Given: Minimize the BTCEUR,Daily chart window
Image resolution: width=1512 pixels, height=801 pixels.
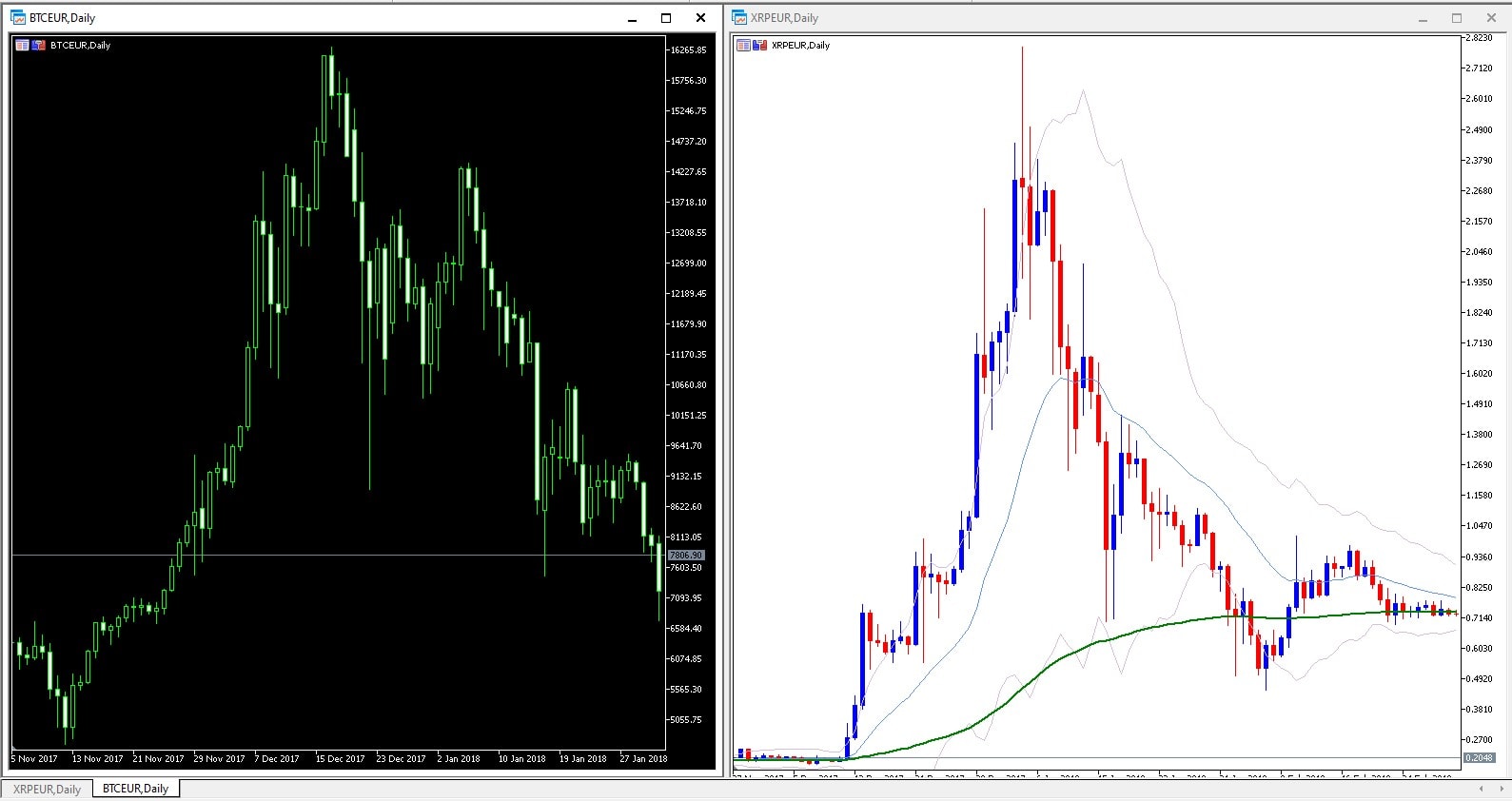Looking at the screenshot, I should (632, 18).
